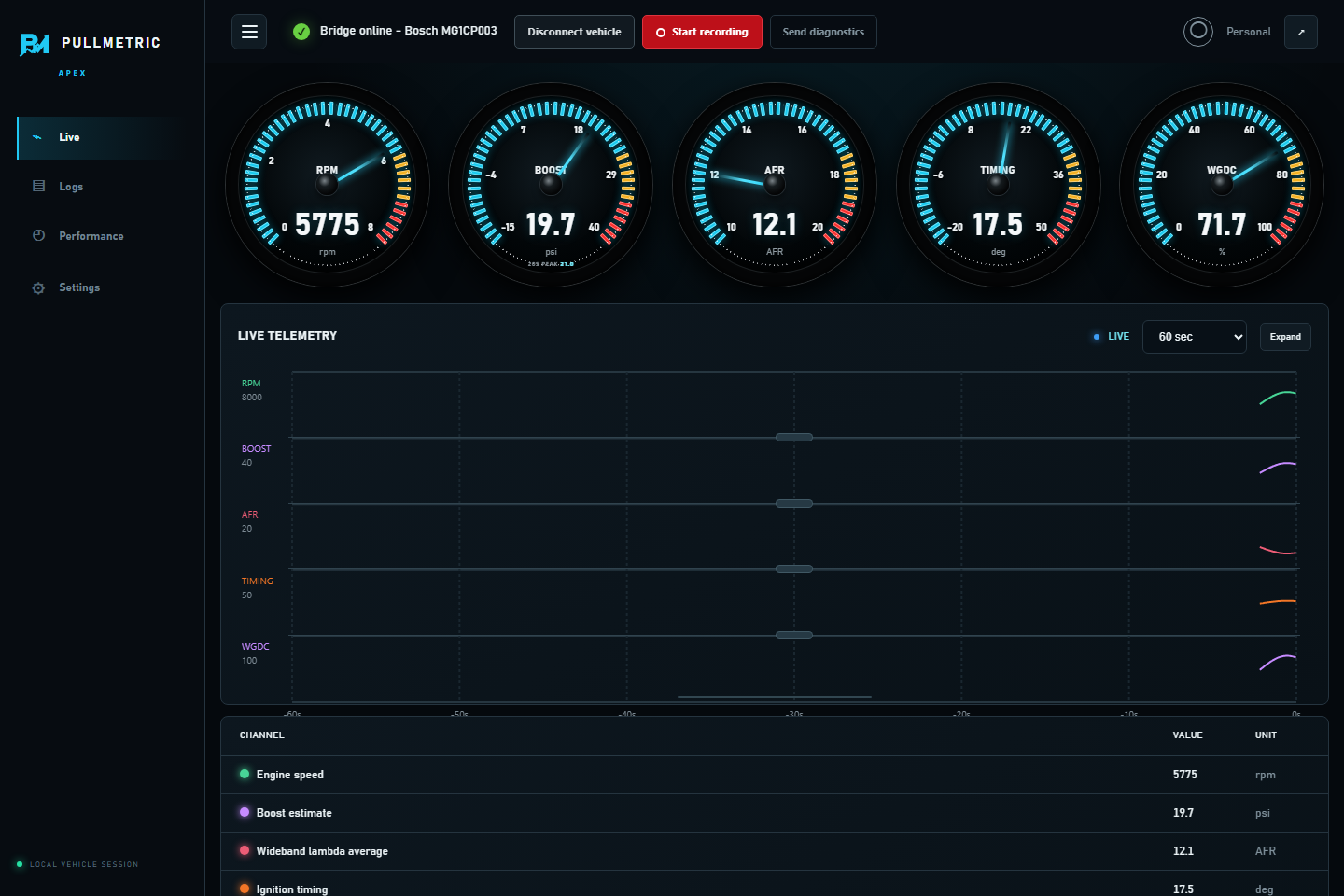Open the Live section in sidebar
Screen dimensions: 1344x896
pyautogui.click(x=100, y=137)
